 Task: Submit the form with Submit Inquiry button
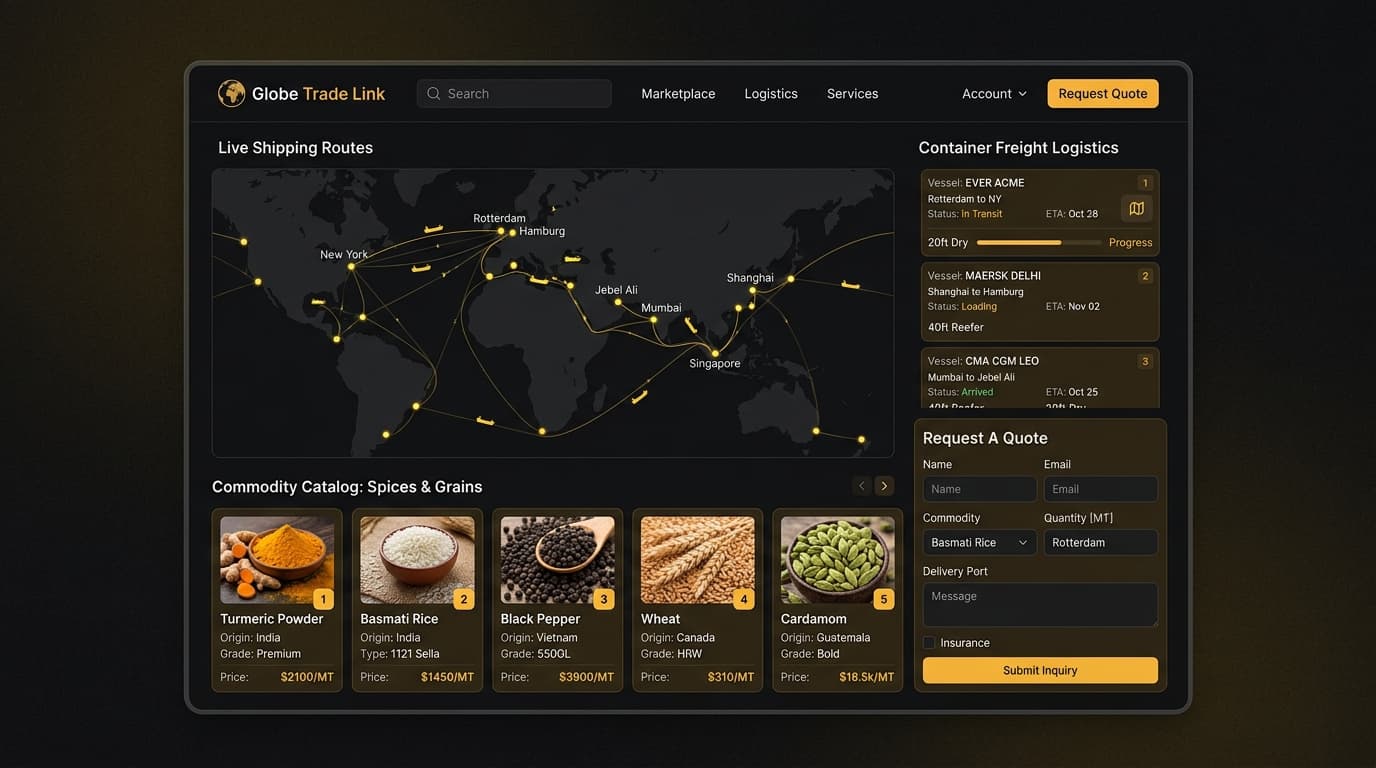click(x=1040, y=670)
